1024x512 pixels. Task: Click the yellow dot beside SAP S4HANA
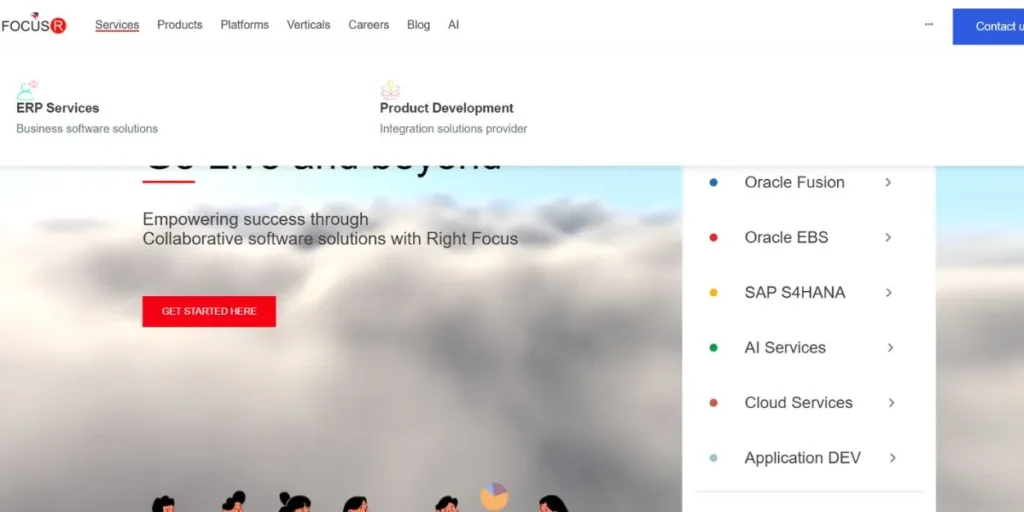point(713,293)
